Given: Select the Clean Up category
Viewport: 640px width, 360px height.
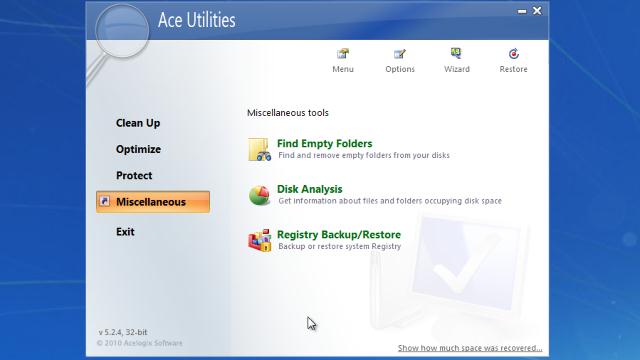Looking at the screenshot, I should [138, 123].
